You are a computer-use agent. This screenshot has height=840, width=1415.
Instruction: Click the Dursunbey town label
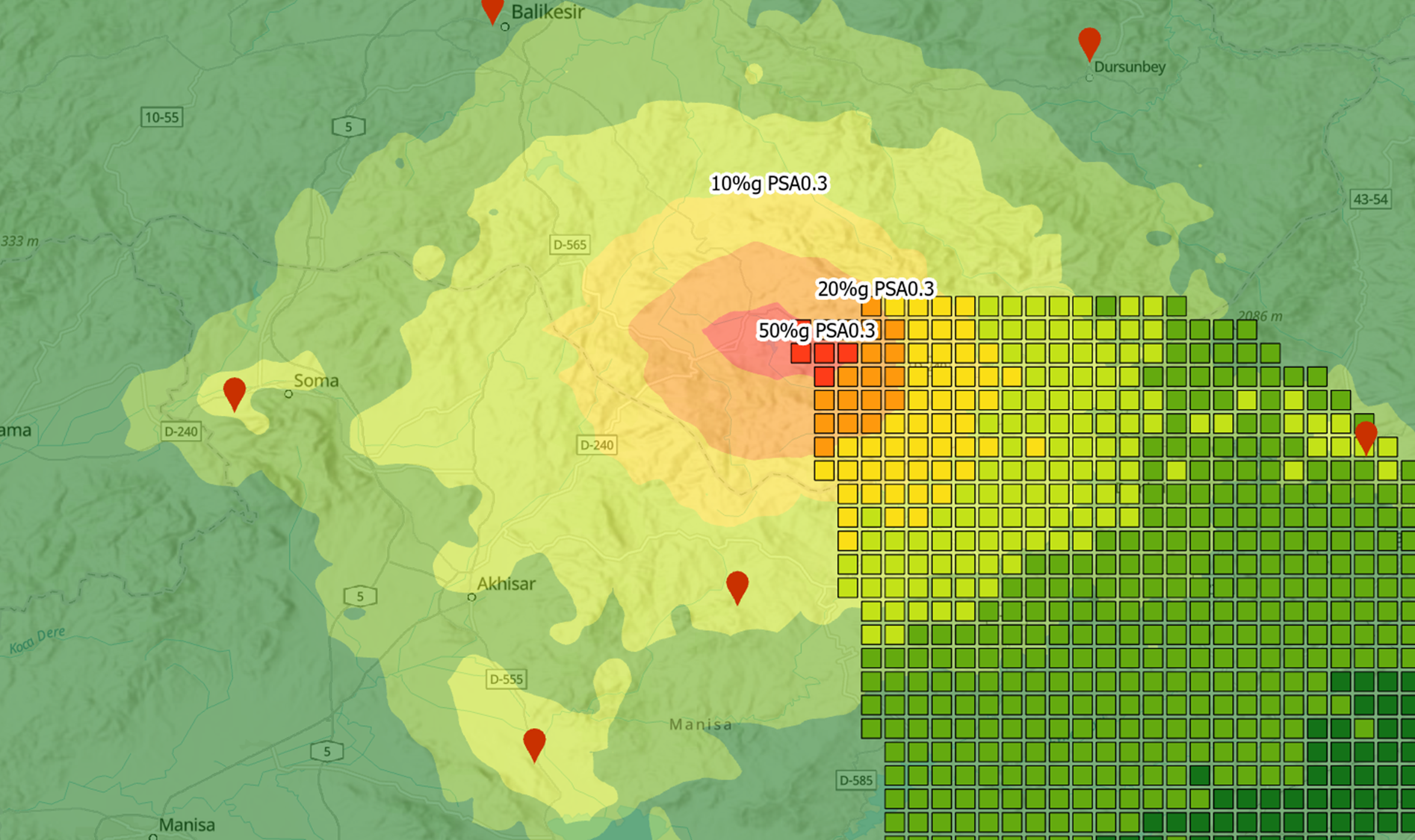coord(1129,67)
